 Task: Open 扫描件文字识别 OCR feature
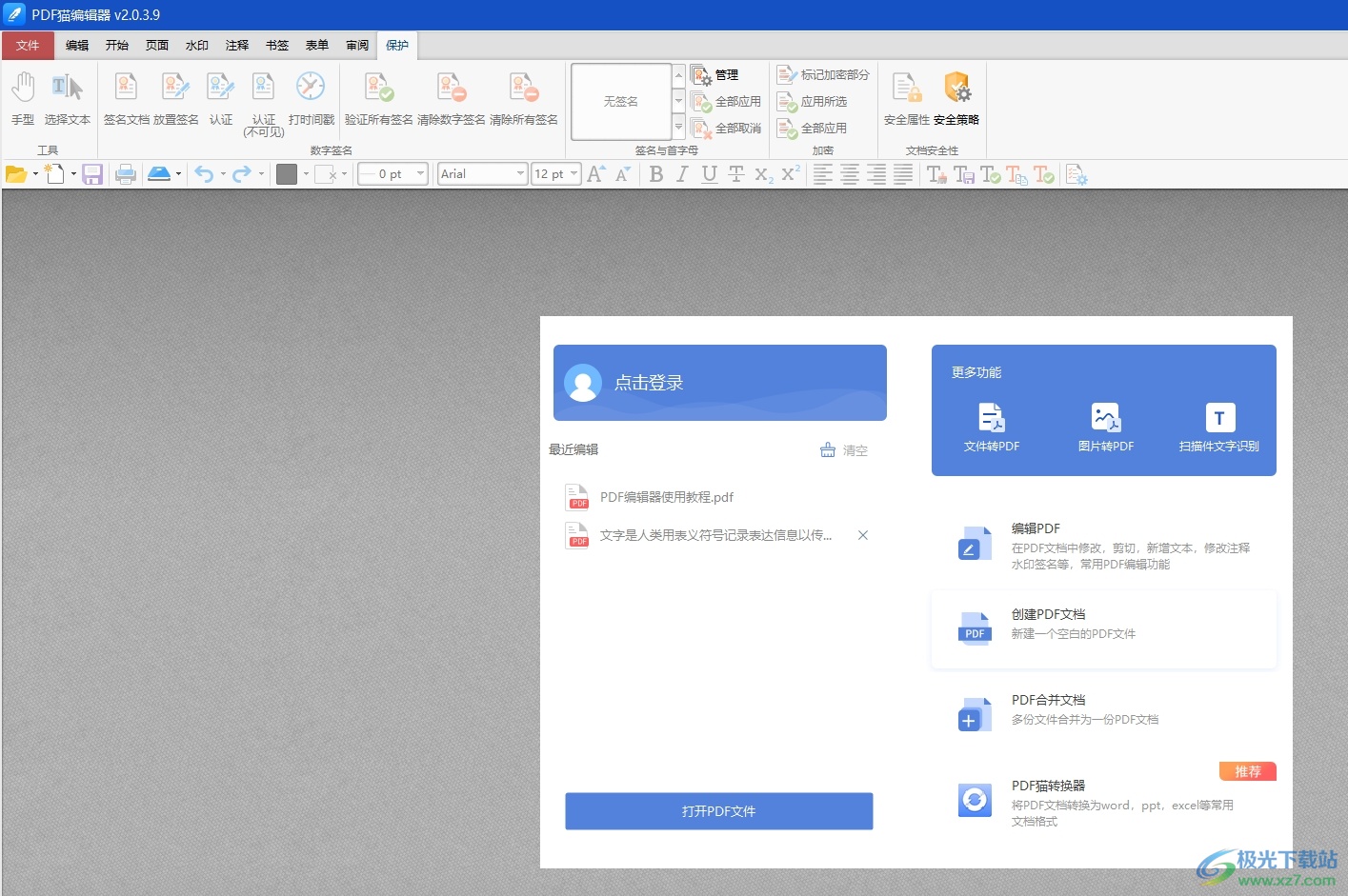[x=1219, y=428]
